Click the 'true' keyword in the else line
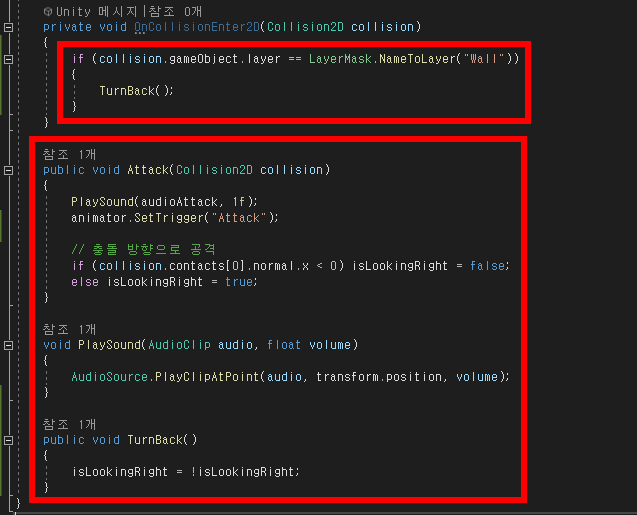This screenshot has height=515, width=637. click(239, 281)
